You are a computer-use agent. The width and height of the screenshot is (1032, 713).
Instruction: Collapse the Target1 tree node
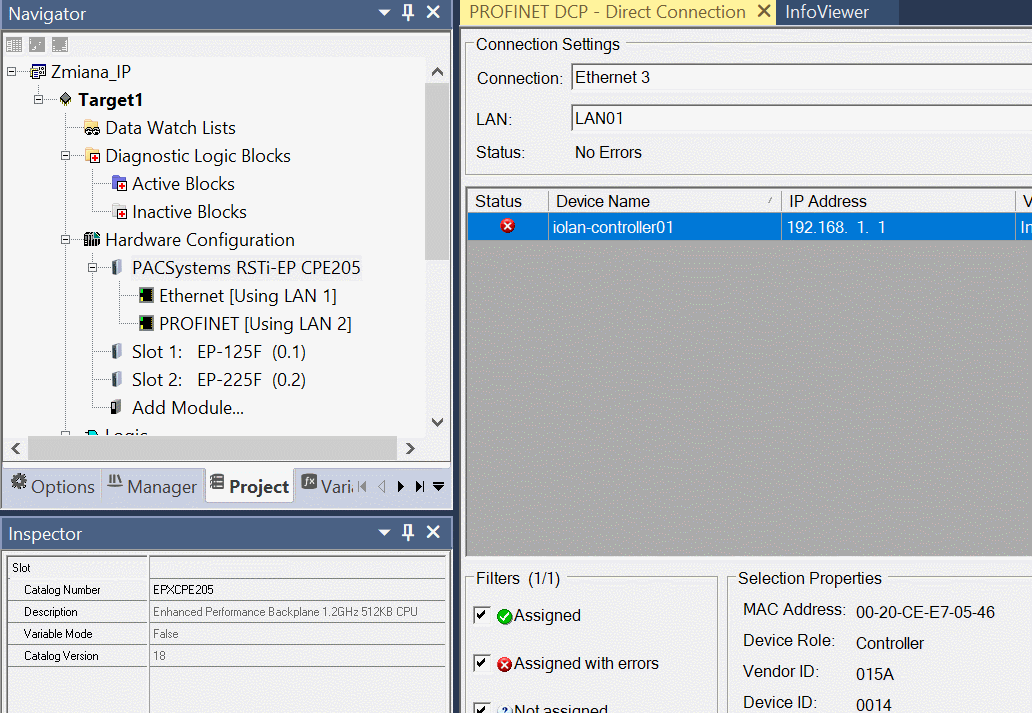[x=39, y=99]
